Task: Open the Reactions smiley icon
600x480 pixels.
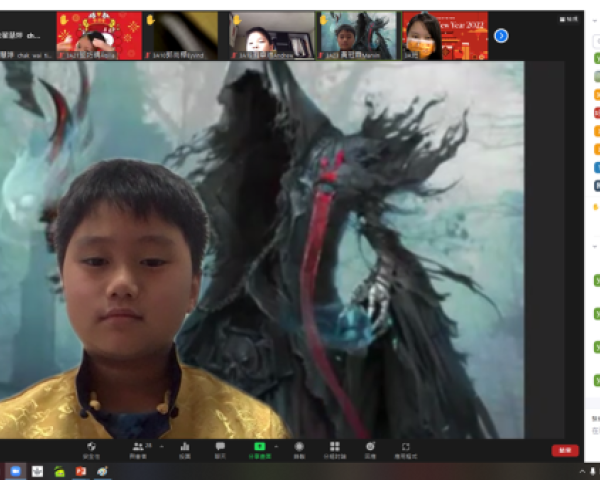Action: click(370, 450)
